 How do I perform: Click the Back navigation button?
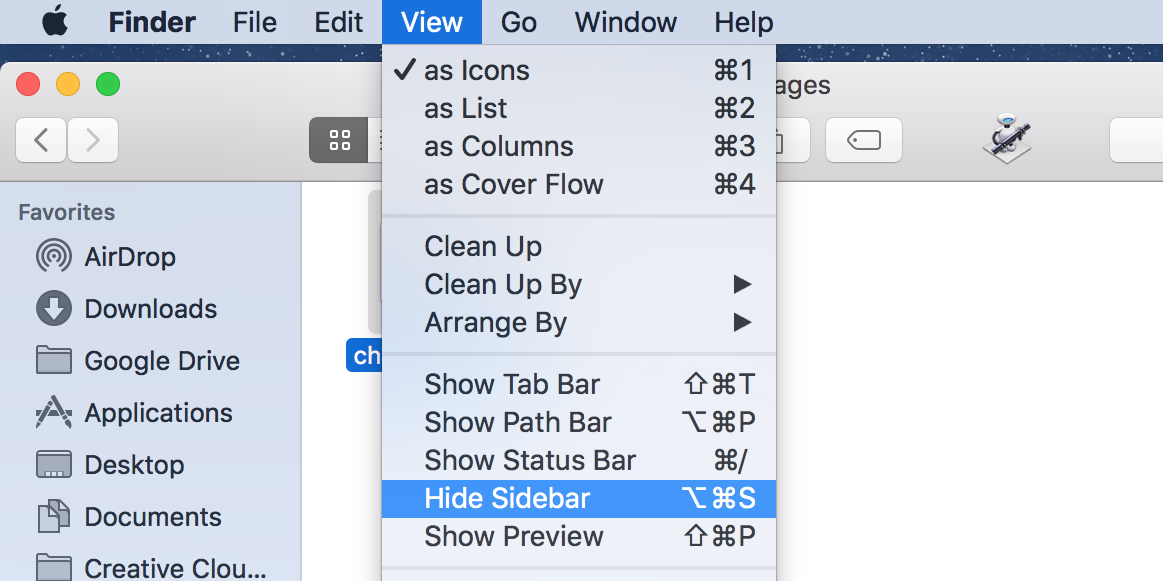(41, 140)
